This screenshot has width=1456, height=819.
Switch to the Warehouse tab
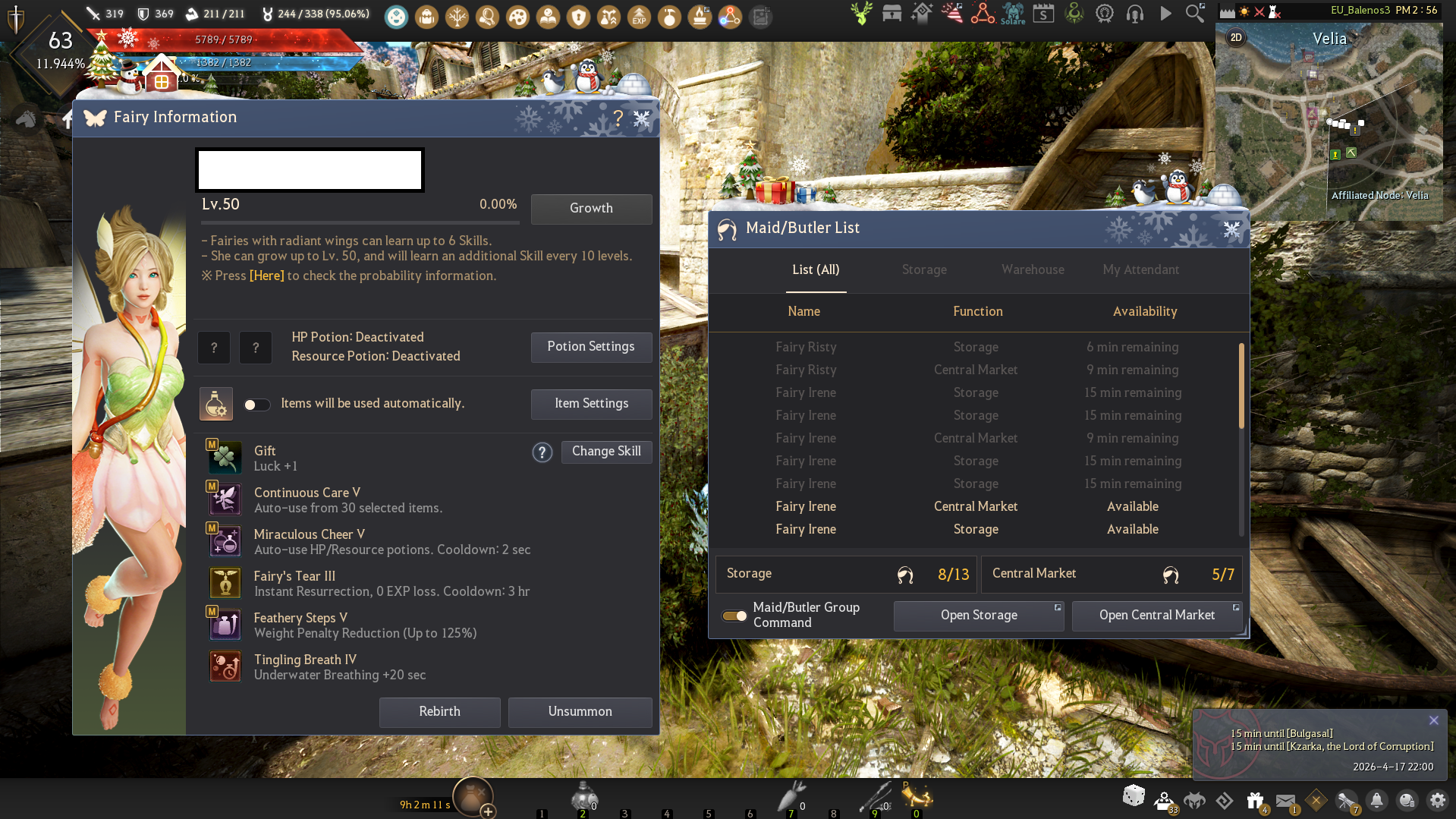point(1032,269)
